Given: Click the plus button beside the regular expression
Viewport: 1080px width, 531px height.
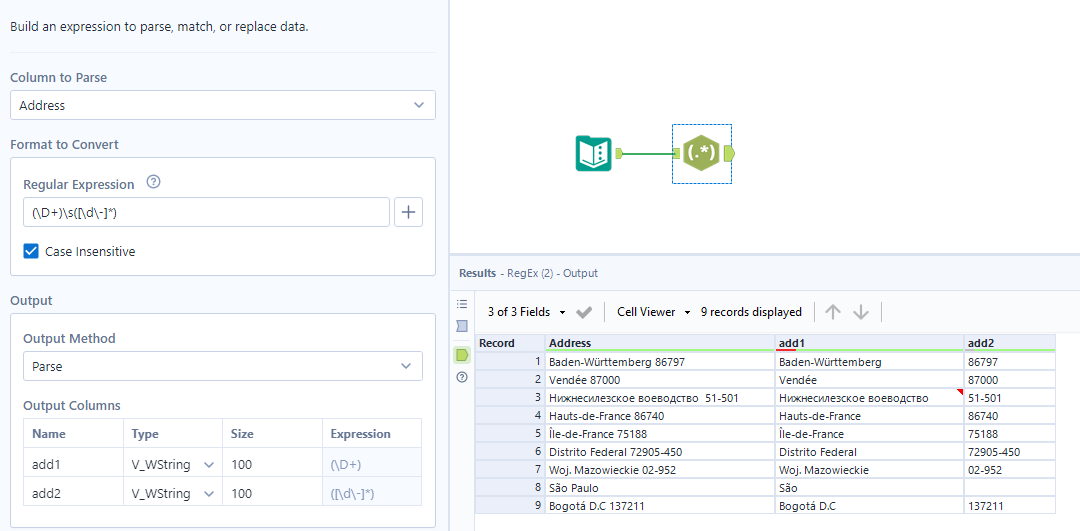Looking at the screenshot, I should [409, 212].
